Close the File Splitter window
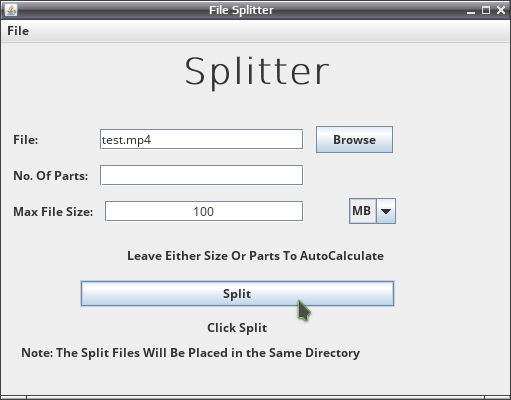Viewport: 511px width, 400px height. pos(501,10)
